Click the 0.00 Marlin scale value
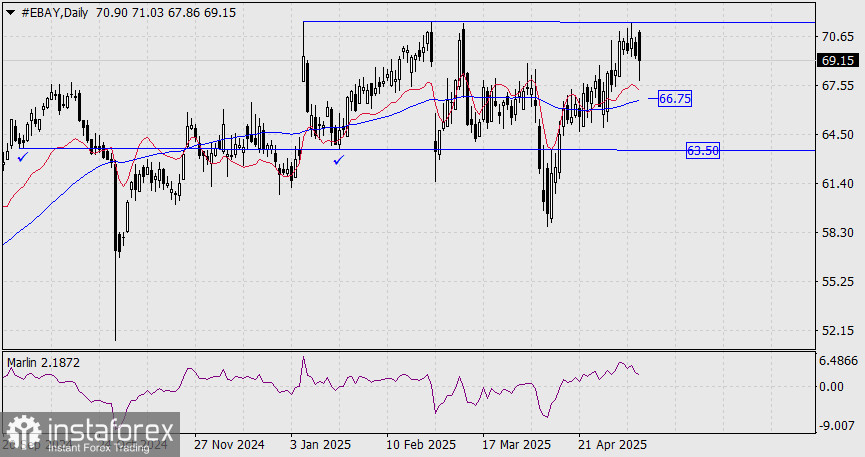 831,386
